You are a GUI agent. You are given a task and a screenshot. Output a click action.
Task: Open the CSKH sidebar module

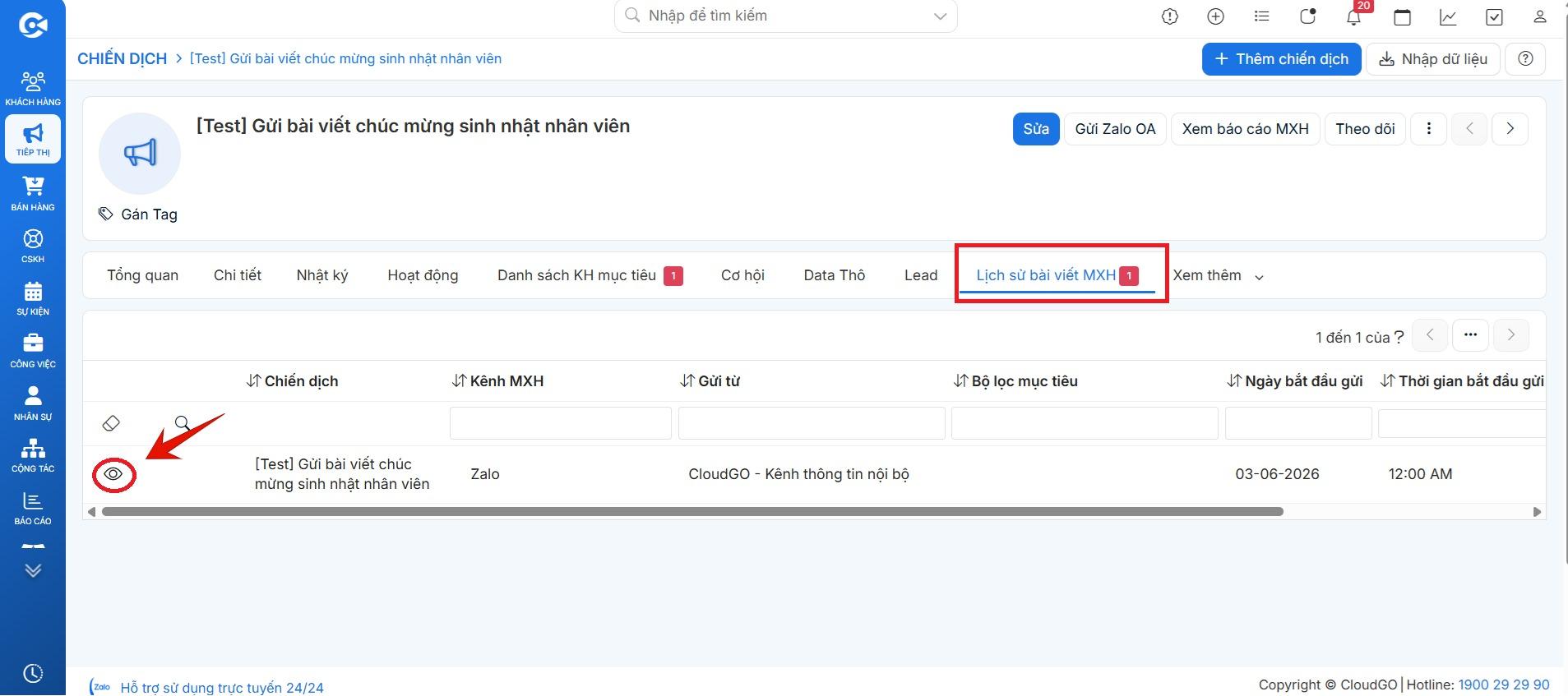(33, 246)
